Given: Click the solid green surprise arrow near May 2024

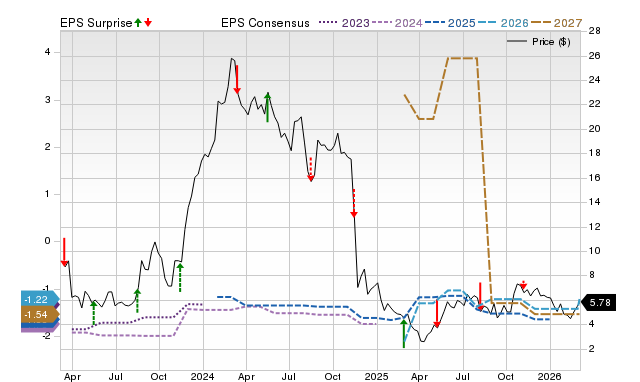Looking at the screenshot, I should [x=267, y=107].
